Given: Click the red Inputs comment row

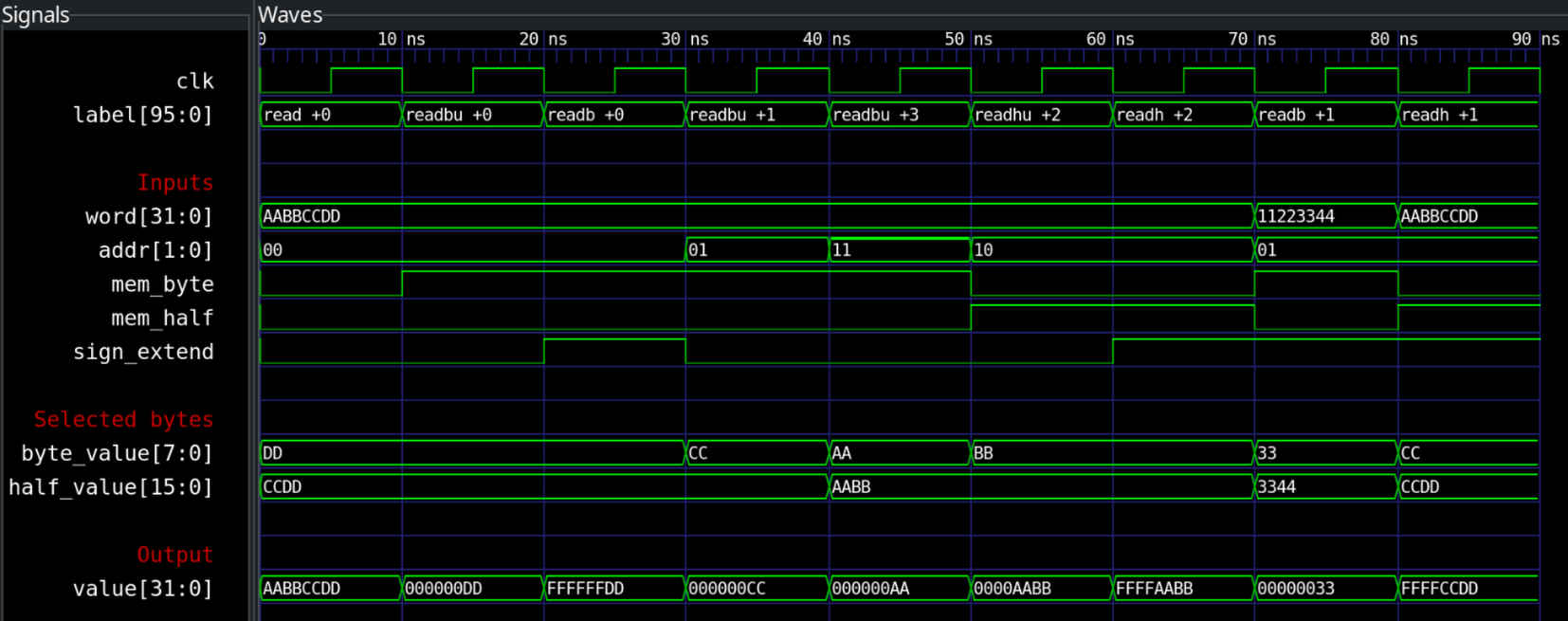Looking at the screenshot, I should click(175, 183).
